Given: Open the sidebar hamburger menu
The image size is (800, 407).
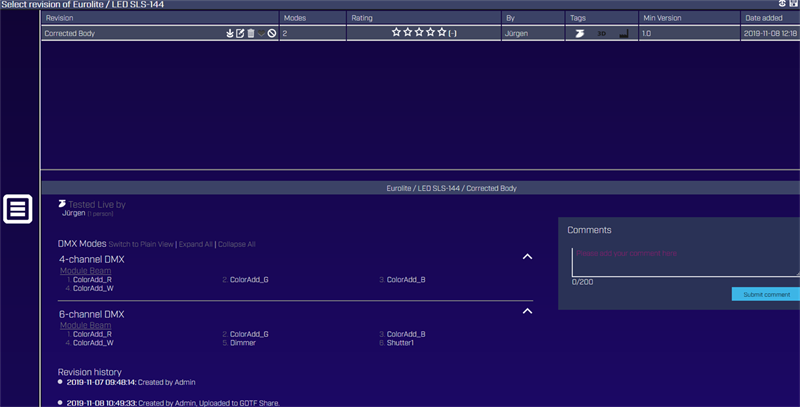Looking at the screenshot, I should point(18,209).
